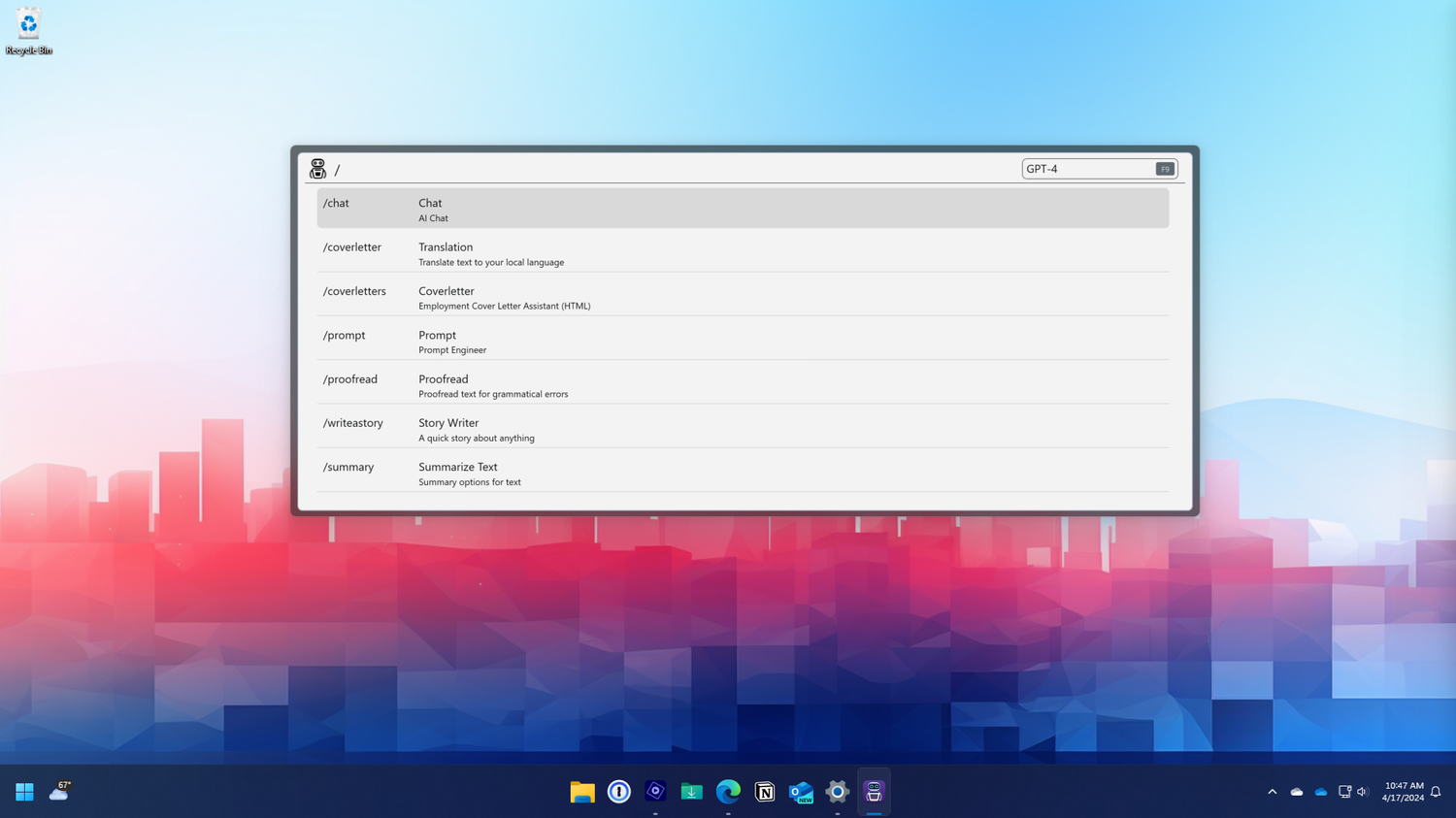Show hidden system tray icons

(x=1273, y=792)
